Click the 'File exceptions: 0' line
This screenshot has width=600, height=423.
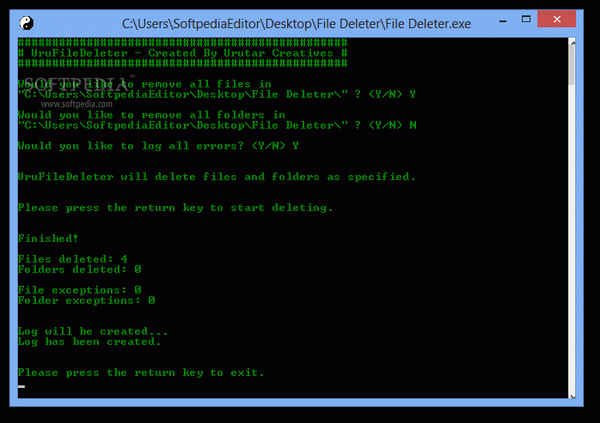pos(80,290)
